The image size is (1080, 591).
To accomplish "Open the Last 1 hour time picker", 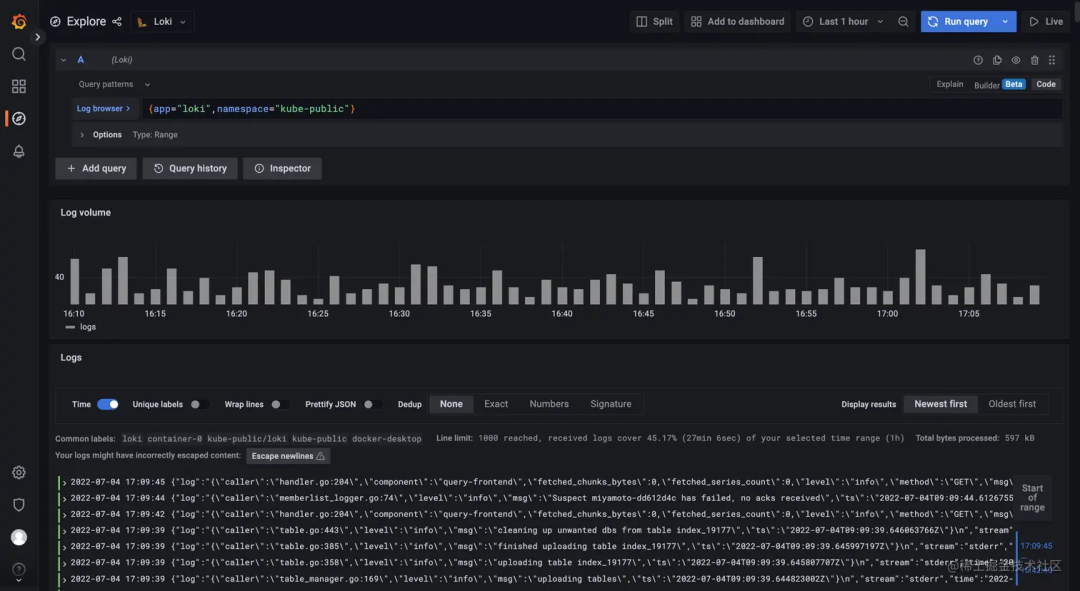I will pyautogui.click(x=843, y=21).
